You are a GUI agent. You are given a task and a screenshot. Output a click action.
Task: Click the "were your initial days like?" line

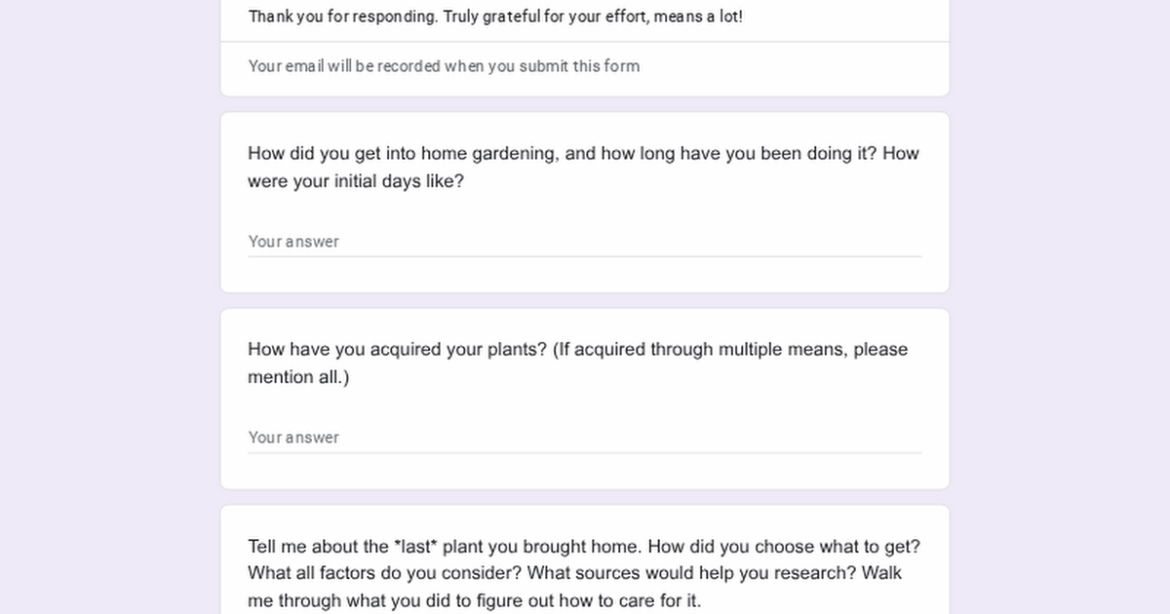tap(355, 182)
